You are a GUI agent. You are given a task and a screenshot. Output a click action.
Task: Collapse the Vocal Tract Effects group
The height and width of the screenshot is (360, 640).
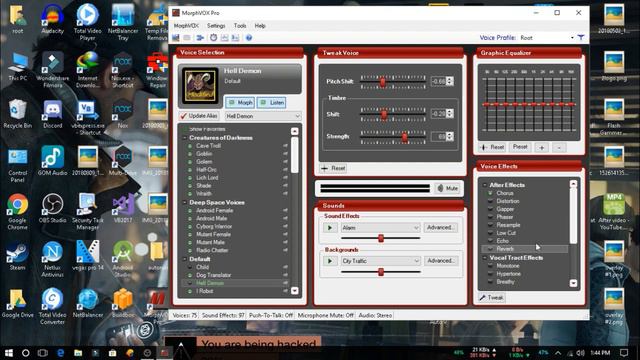click(x=484, y=258)
